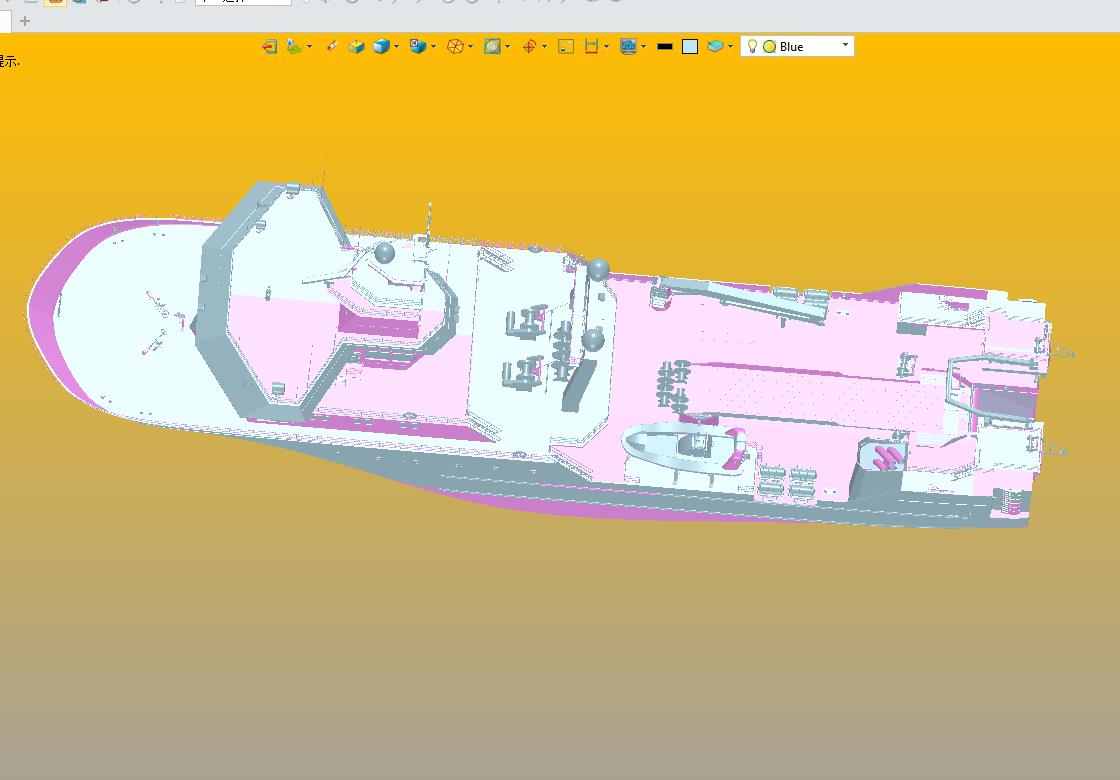1120x780 pixels.
Task: Open dropdown beside zoom view icon
Action: 507,46
